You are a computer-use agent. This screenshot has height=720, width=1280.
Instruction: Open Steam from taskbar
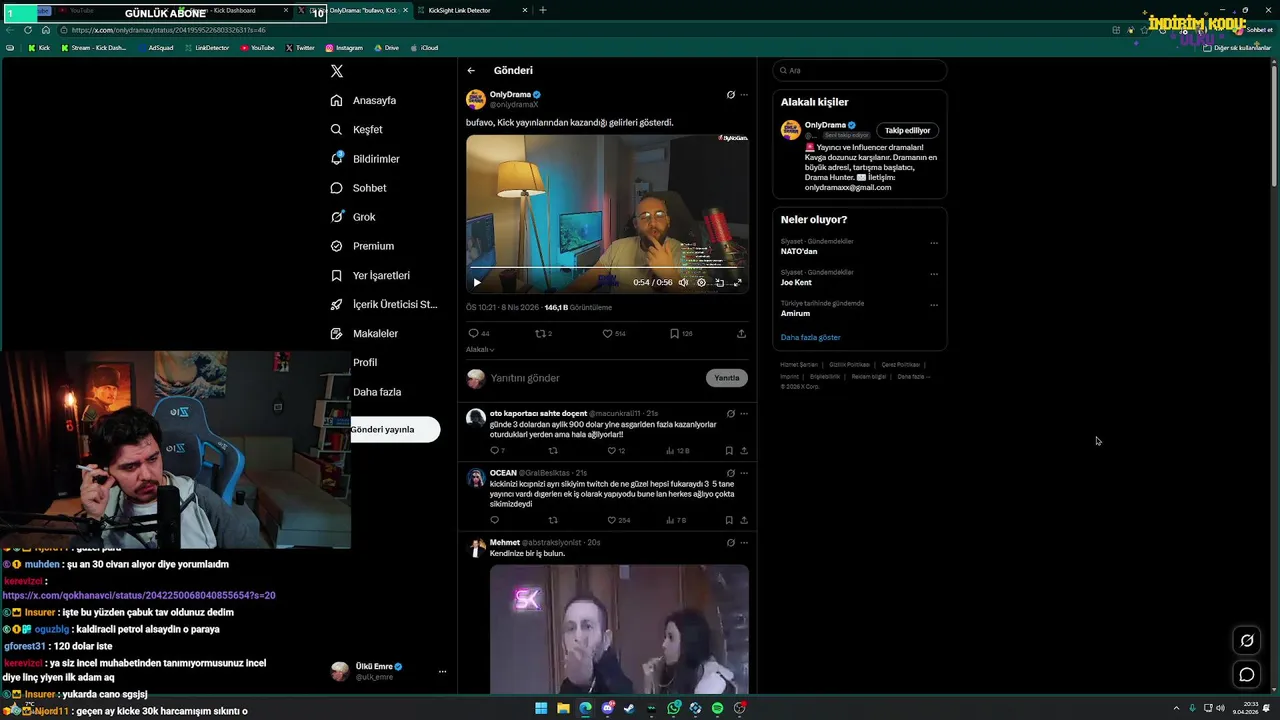point(629,708)
